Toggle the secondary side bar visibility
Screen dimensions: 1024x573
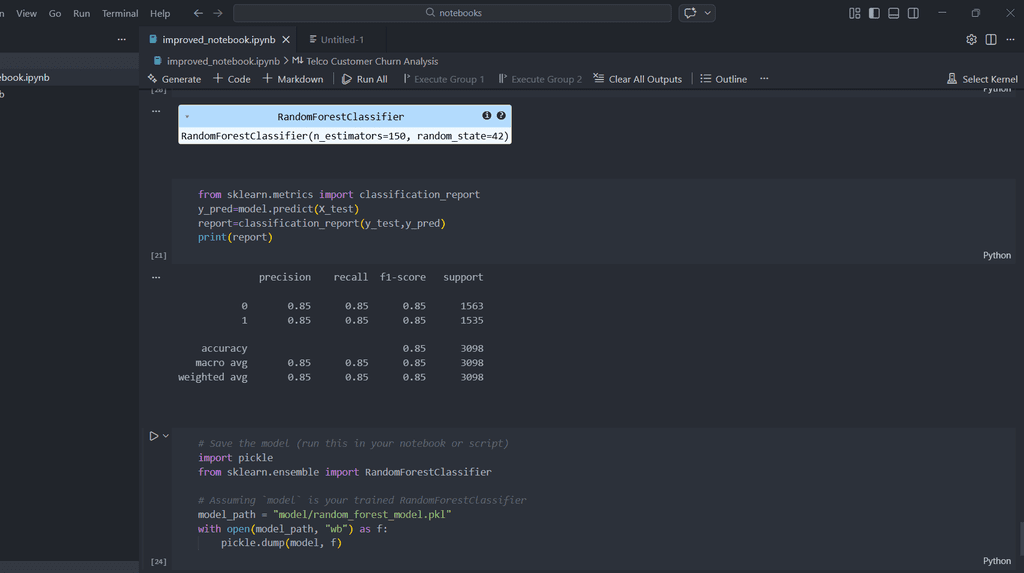coord(914,13)
